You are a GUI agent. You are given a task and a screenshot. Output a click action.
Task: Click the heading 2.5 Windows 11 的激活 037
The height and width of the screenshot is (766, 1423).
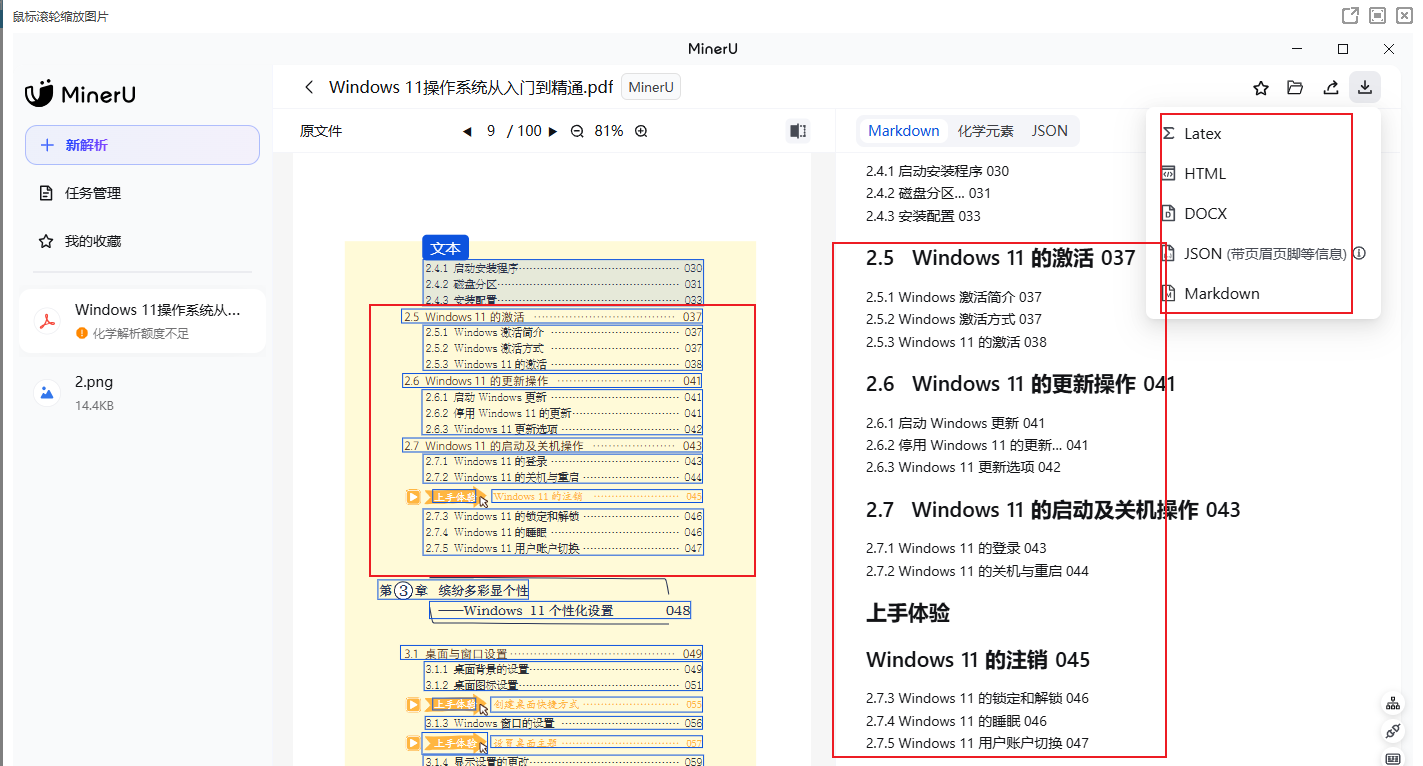click(x=1001, y=258)
